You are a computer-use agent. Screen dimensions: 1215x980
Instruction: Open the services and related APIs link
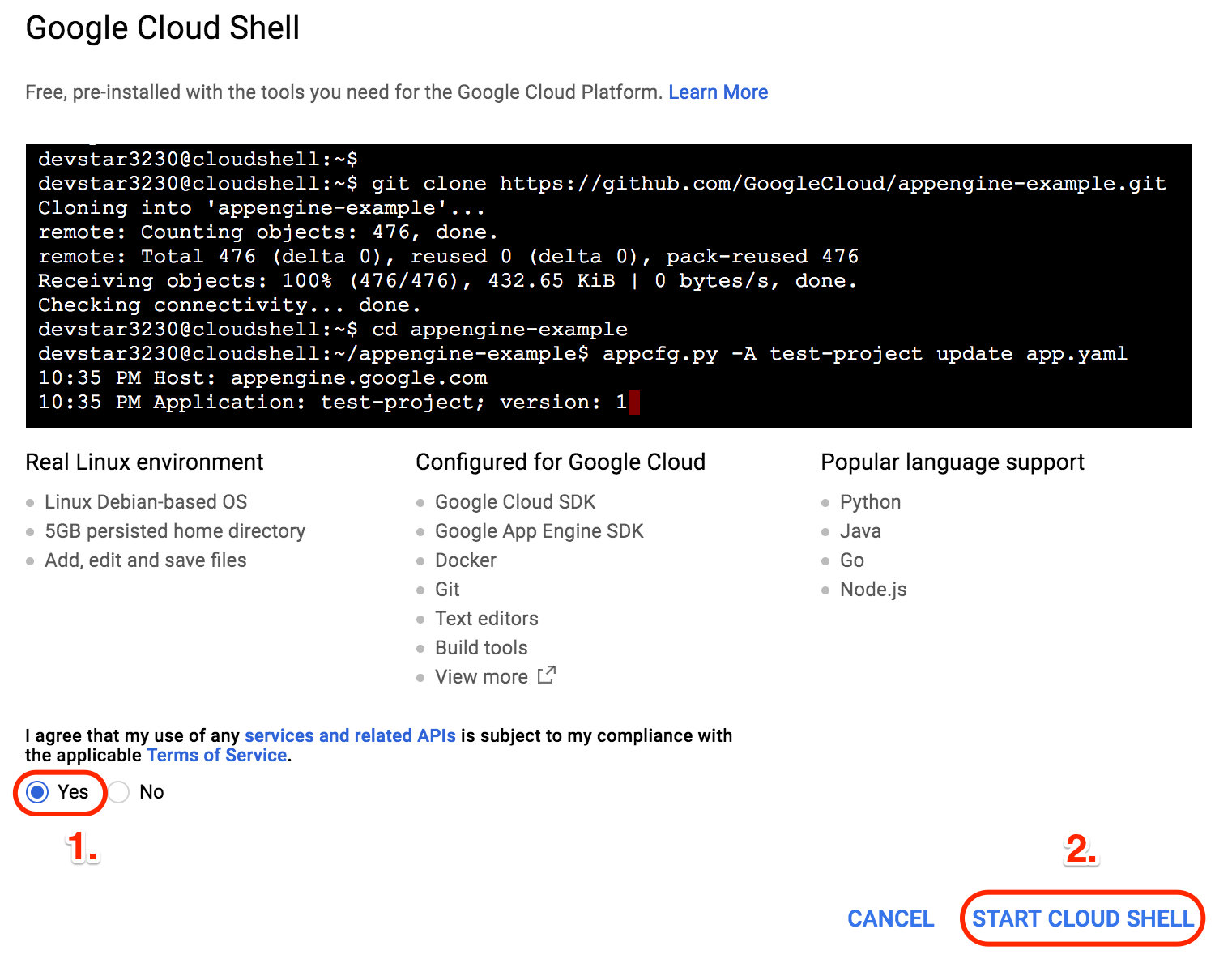tap(350, 735)
